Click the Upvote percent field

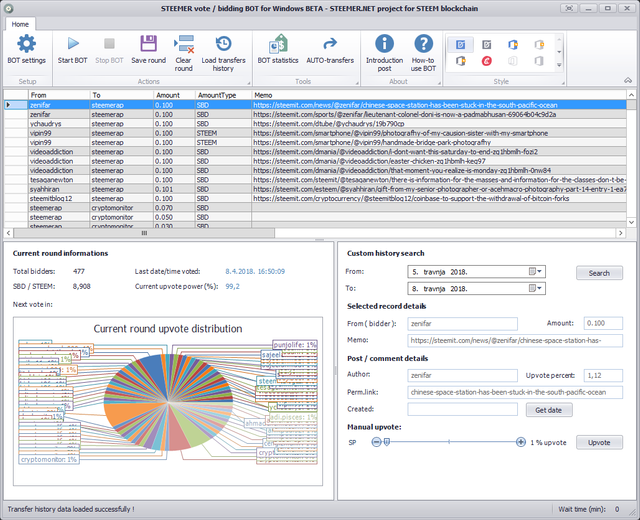pos(603,376)
